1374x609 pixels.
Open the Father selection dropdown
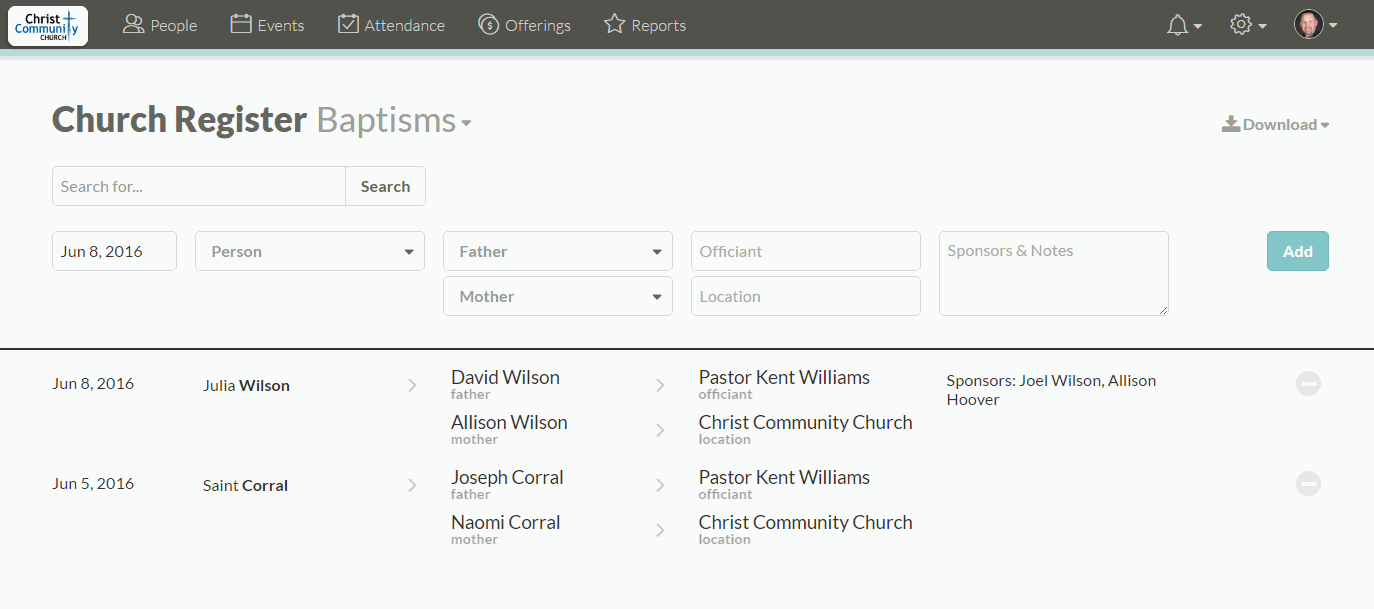point(557,251)
